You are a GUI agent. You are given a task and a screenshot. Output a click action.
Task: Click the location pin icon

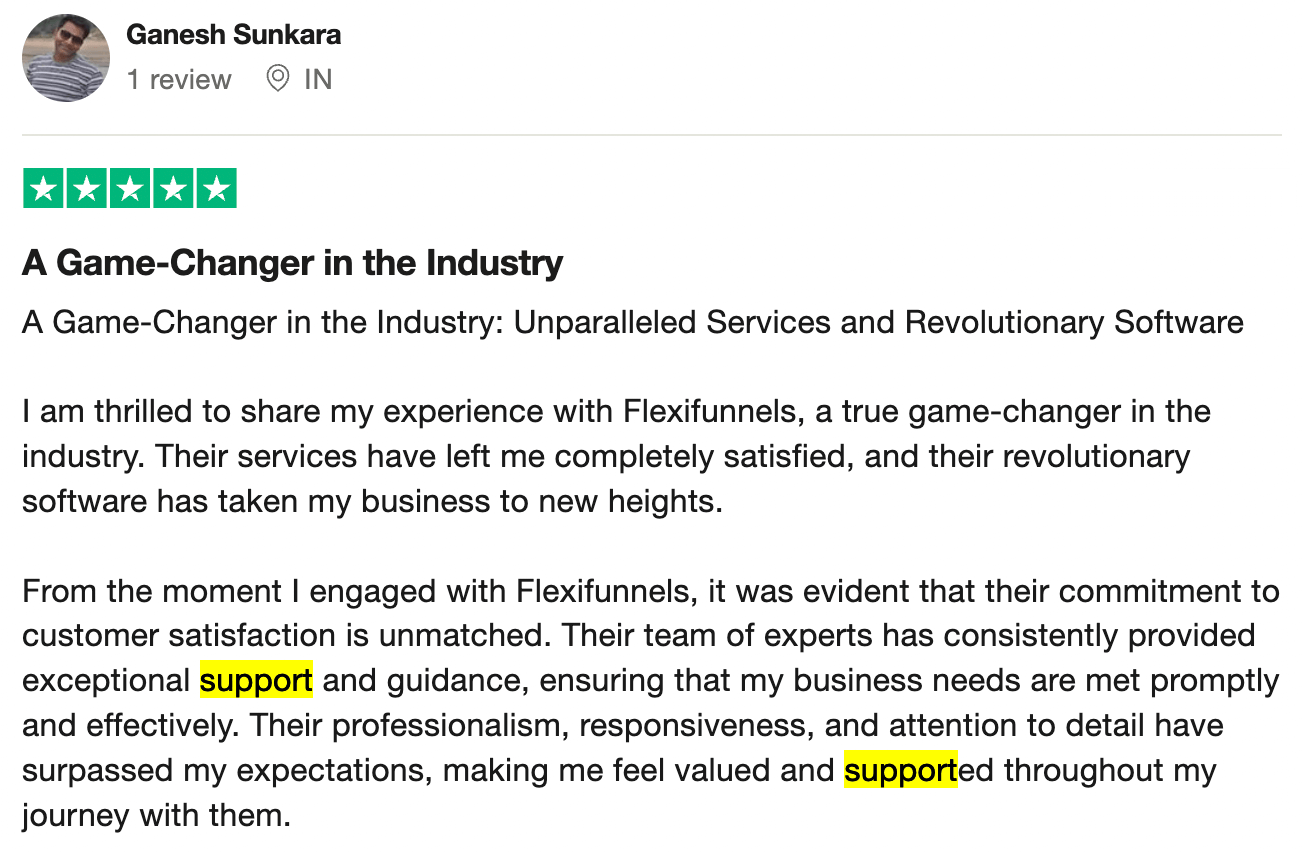tap(277, 79)
